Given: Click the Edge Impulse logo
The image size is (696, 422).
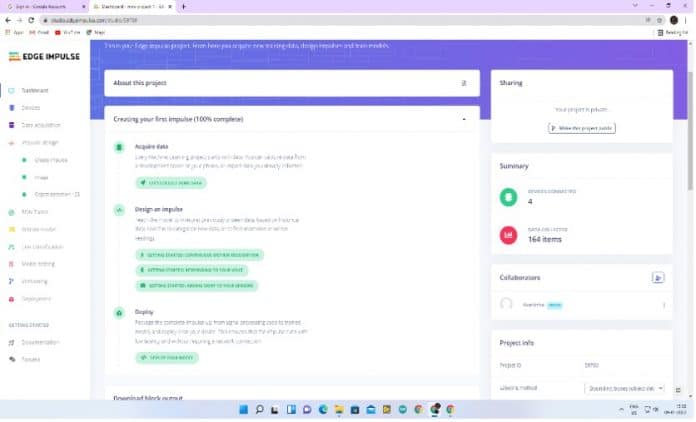Looking at the screenshot, I should (44, 57).
